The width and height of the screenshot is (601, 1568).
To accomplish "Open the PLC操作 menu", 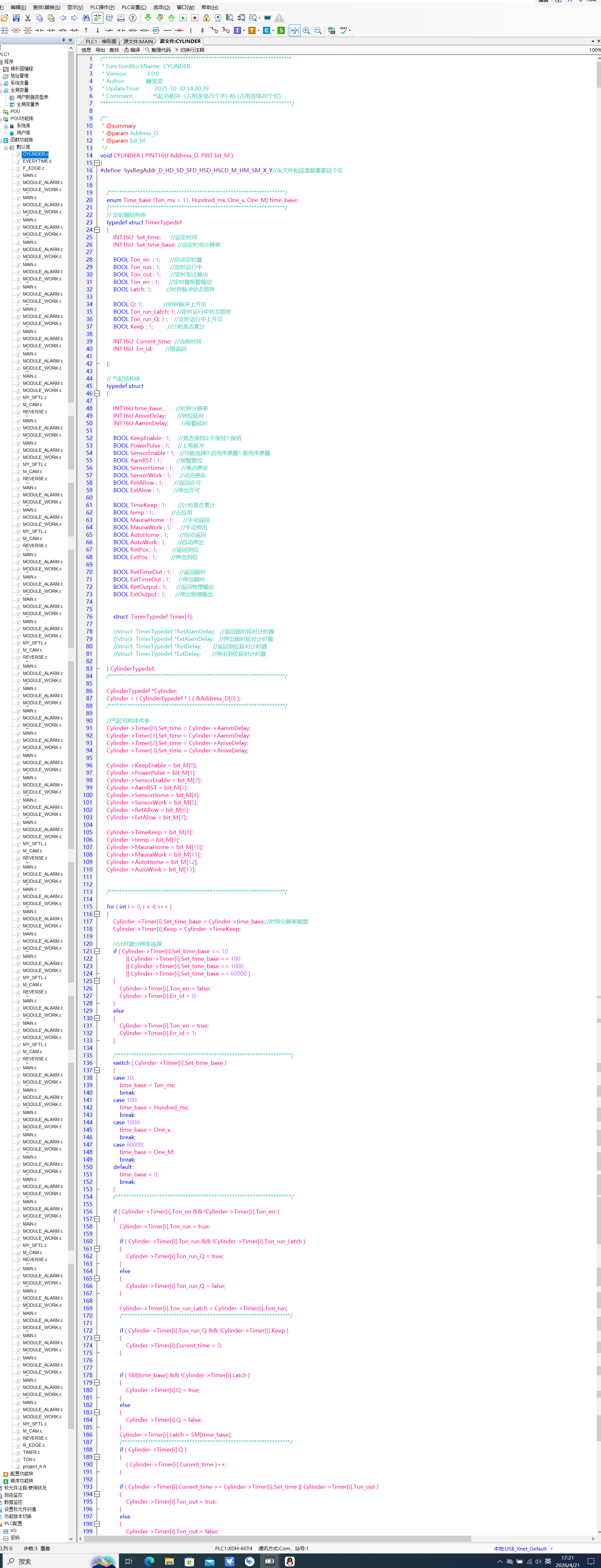I will pos(102,7).
